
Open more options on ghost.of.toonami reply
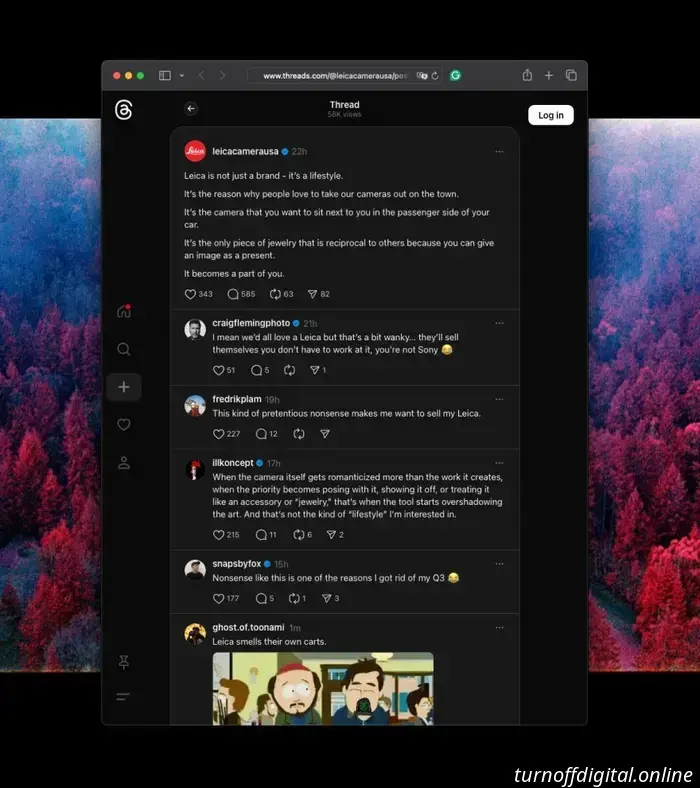(x=499, y=627)
